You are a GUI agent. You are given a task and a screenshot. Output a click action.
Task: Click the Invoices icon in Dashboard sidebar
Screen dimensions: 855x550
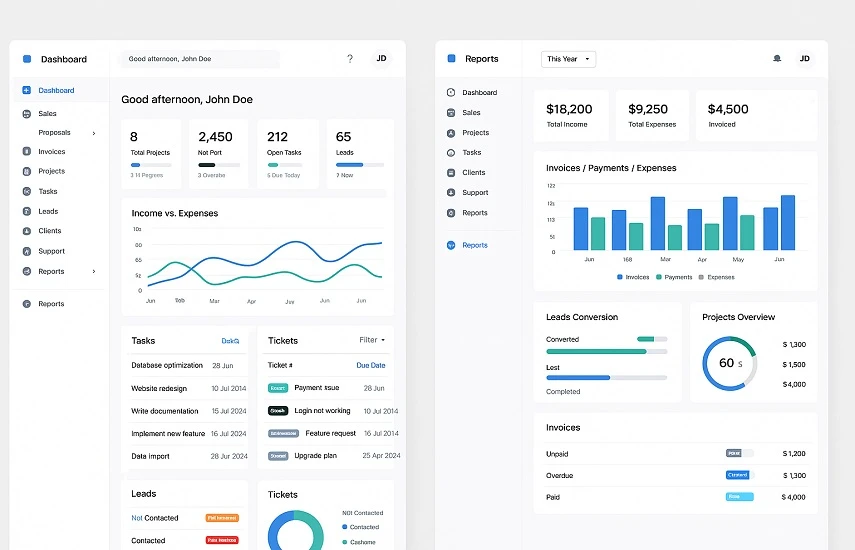(x=27, y=152)
